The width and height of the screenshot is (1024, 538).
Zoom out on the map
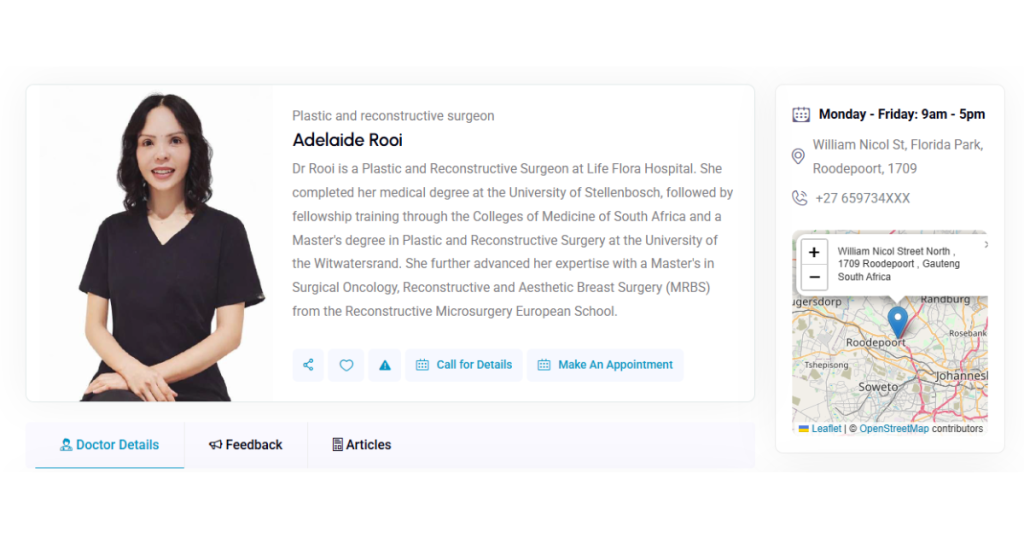(x=814, y=277)
